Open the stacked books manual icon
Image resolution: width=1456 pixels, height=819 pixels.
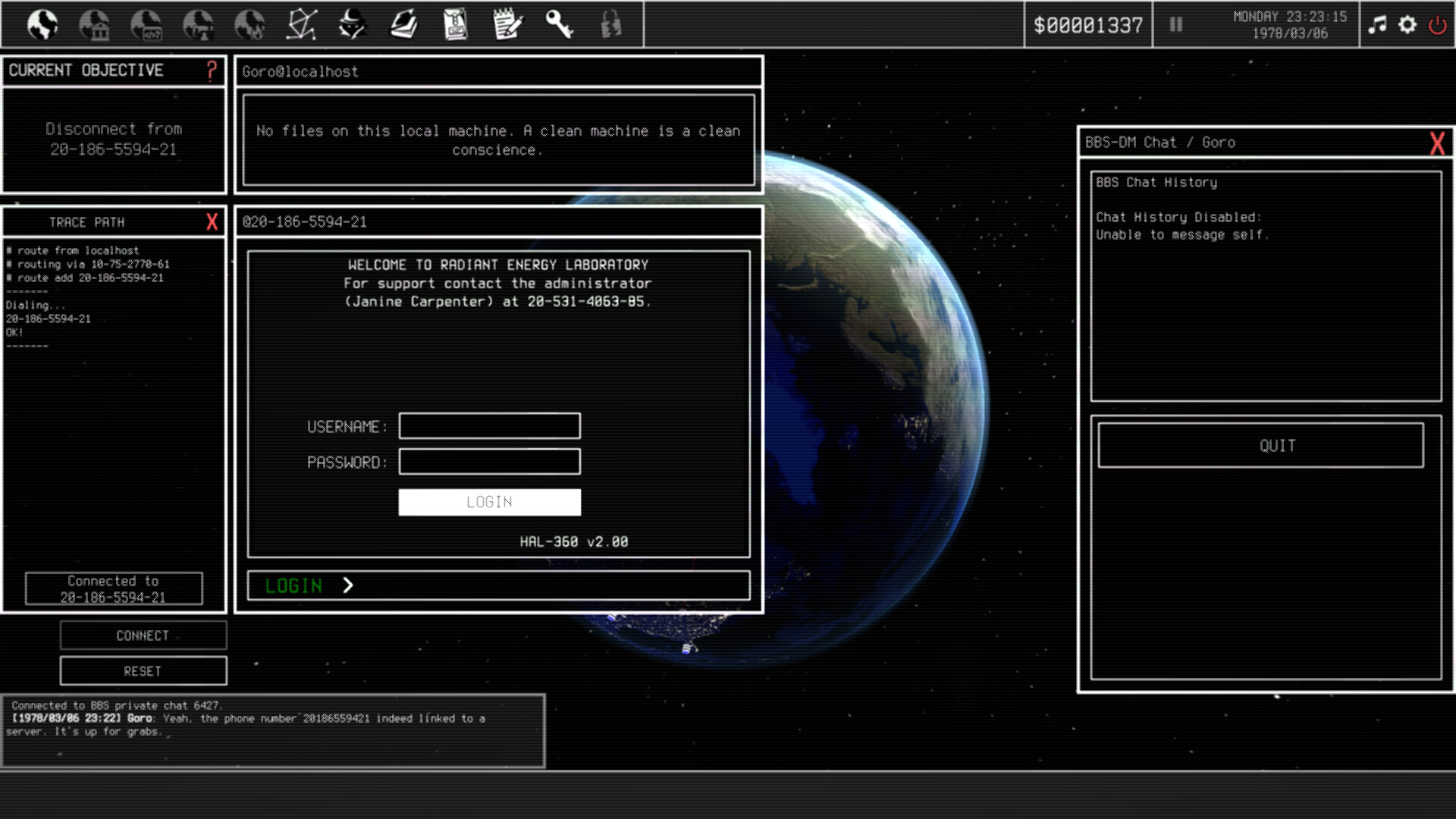(x=404, y=25)
